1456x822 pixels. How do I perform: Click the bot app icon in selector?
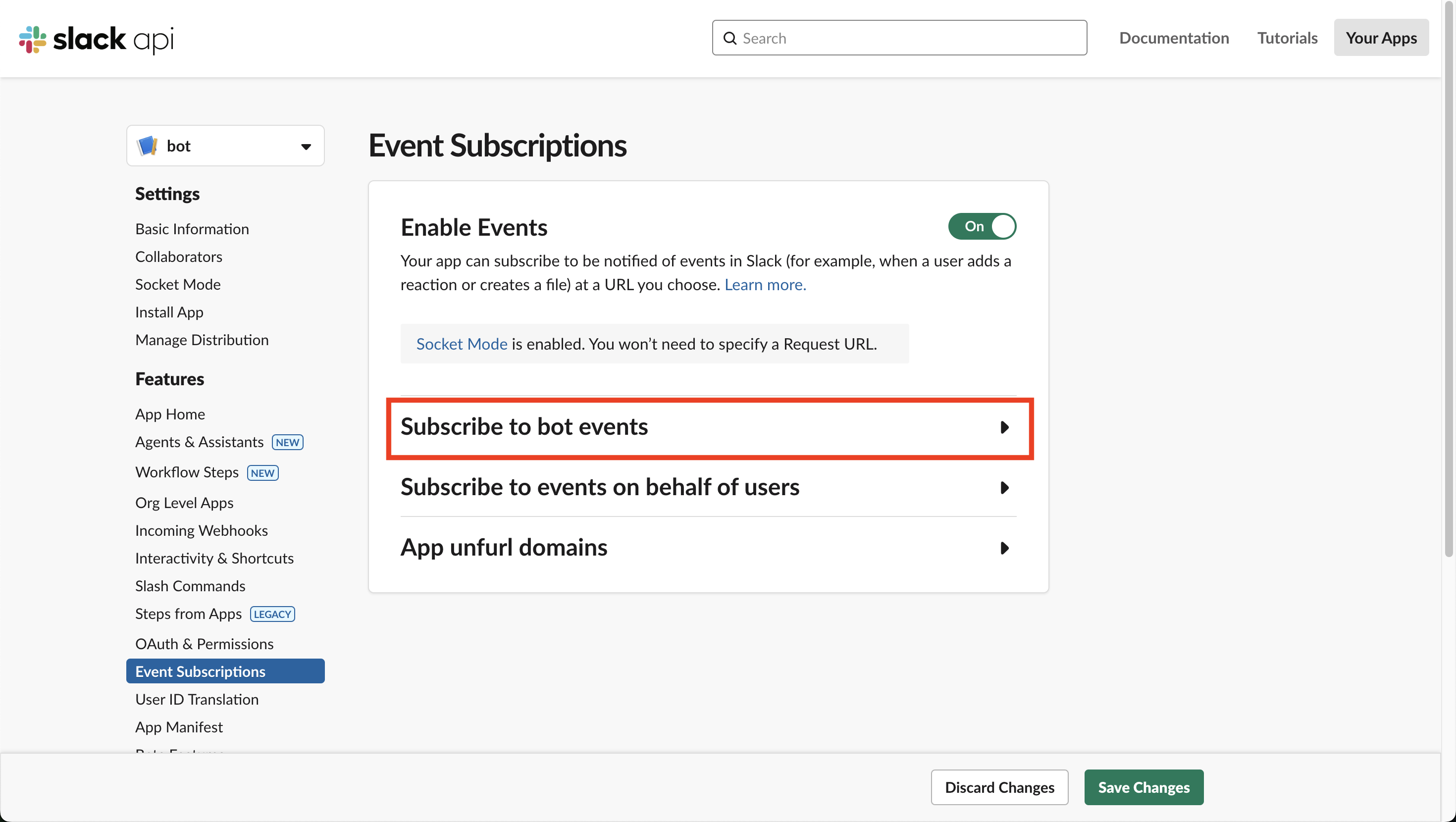148,146
